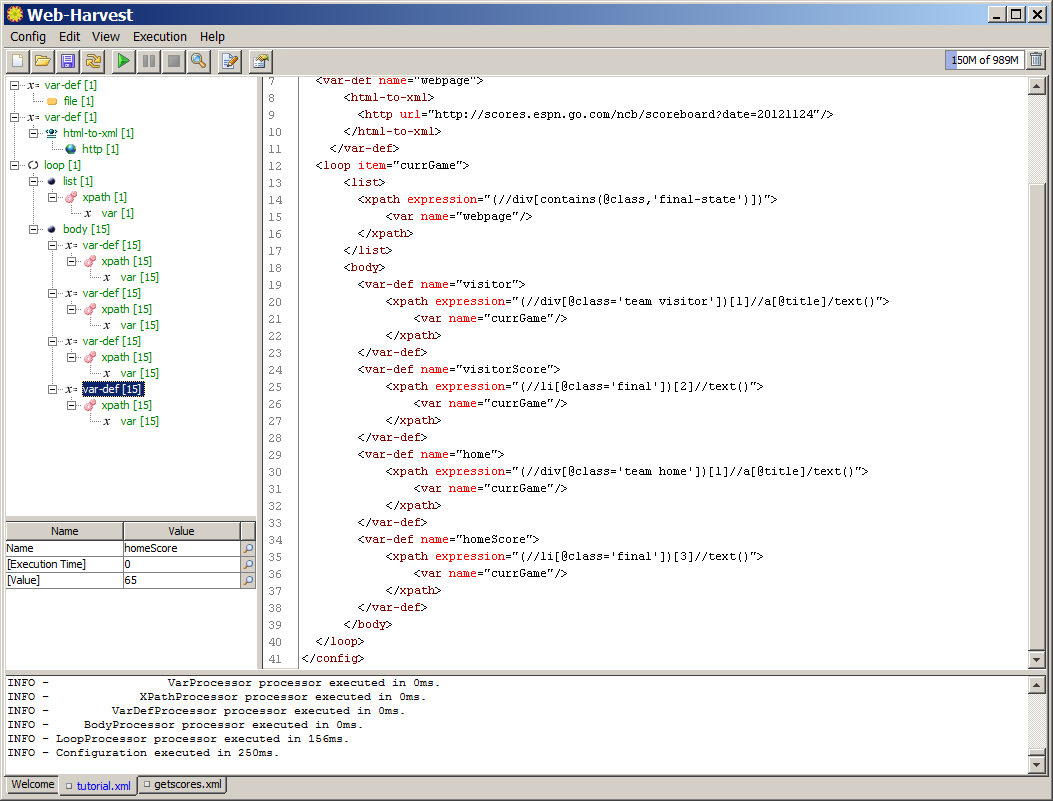Switch to the Welcome tab
This screenshot has height=801, width=1053.
[x=32, y=785]
